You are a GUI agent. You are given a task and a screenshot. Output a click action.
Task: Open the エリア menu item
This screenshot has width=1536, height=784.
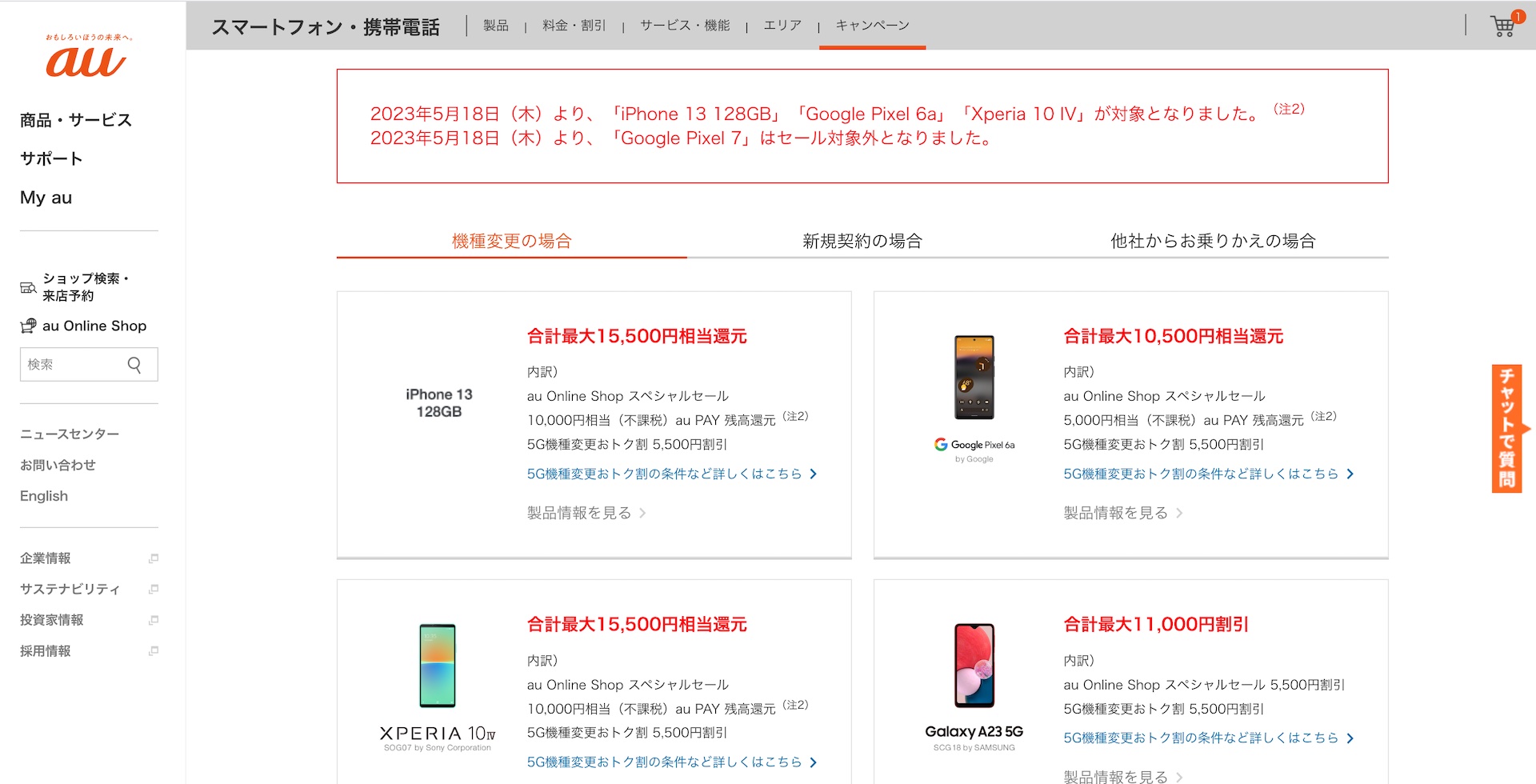pyautogui.click(x=782, y=26)
